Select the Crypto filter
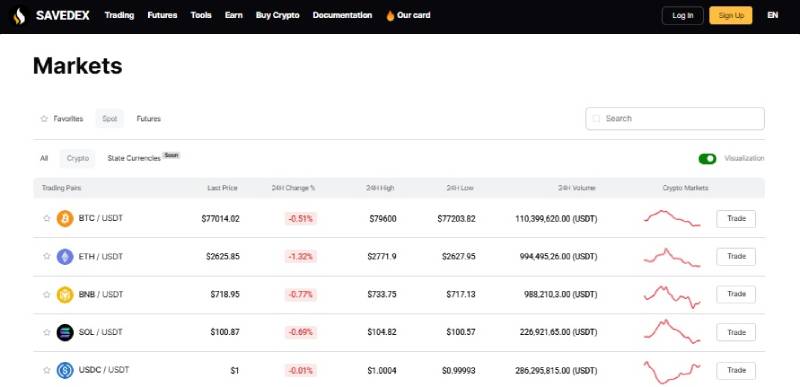The image size is (800, 387). pos(78,159)
